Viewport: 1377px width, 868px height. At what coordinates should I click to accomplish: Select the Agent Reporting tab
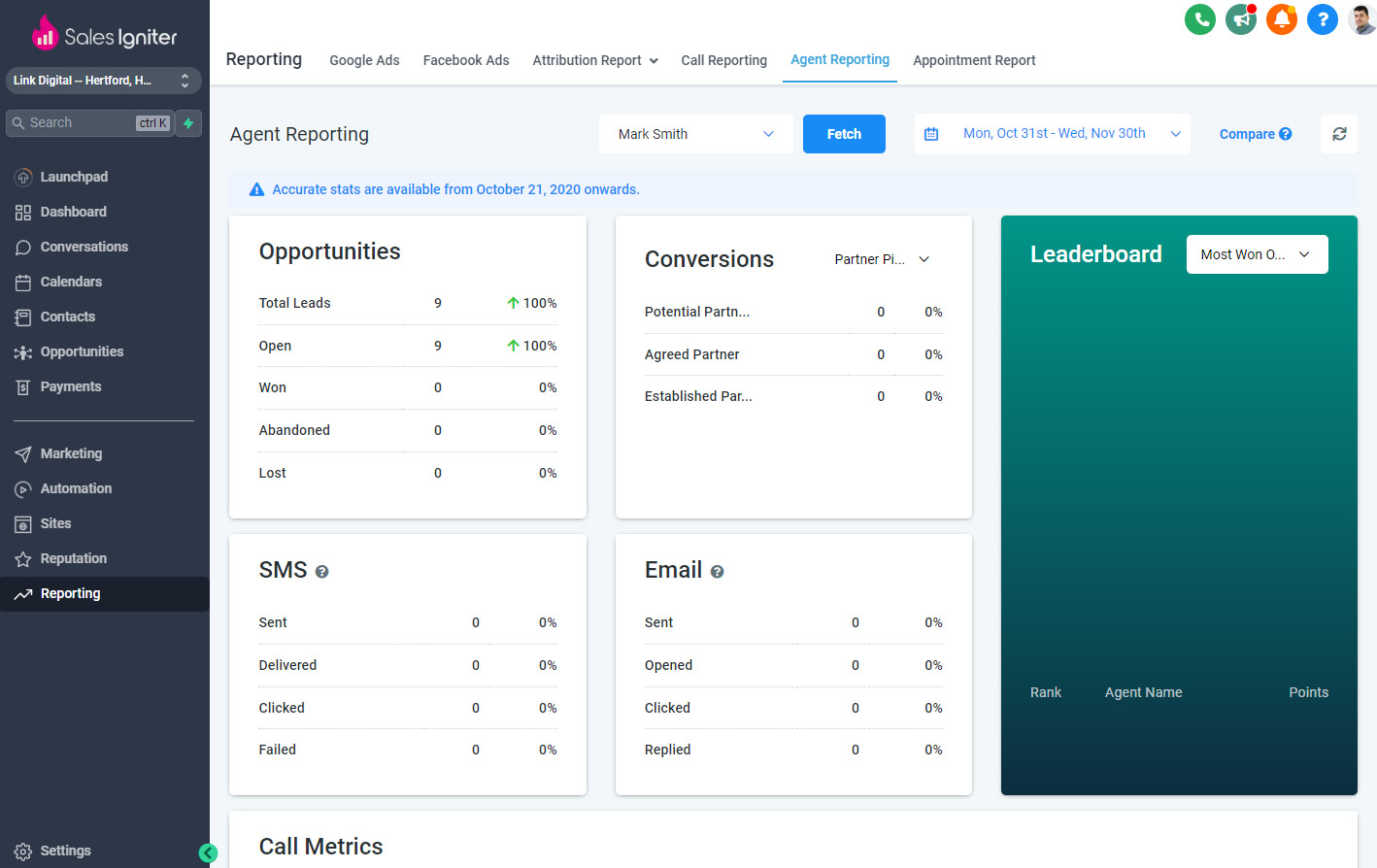840,59
